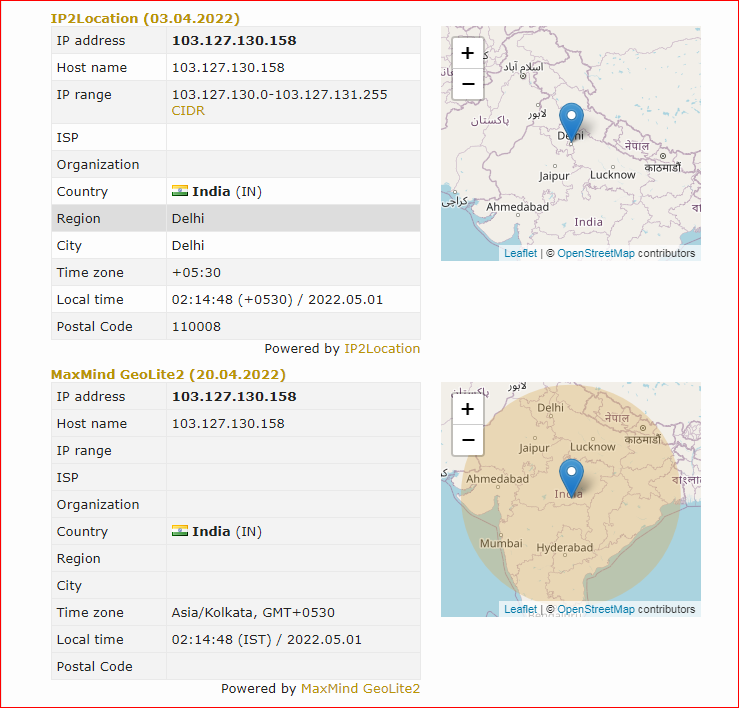This screenshot has height=708, width=739.
Task: Click the India flag in MaxMind table
Action: [x=180, y=531]
